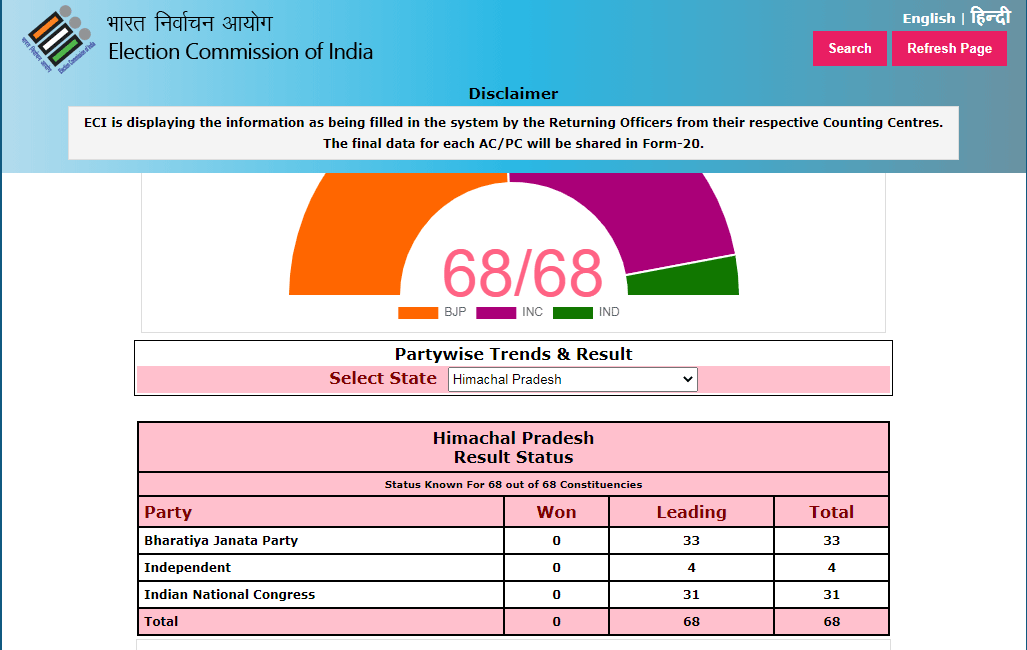The width and height of the screenshot is (1027, 650).
Task: Click the Election Commission of India title text
Action: pos(240,51)
